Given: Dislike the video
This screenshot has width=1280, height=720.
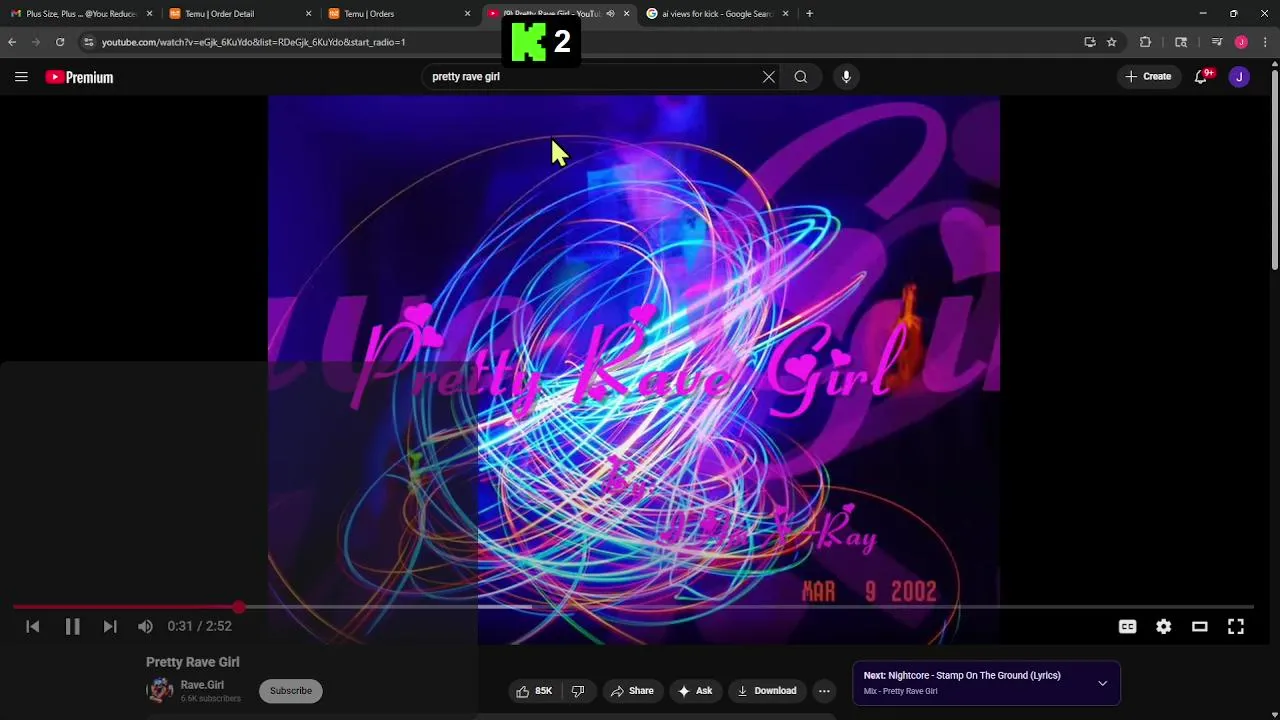Looking at the screenshot, I should coord(578,691).
